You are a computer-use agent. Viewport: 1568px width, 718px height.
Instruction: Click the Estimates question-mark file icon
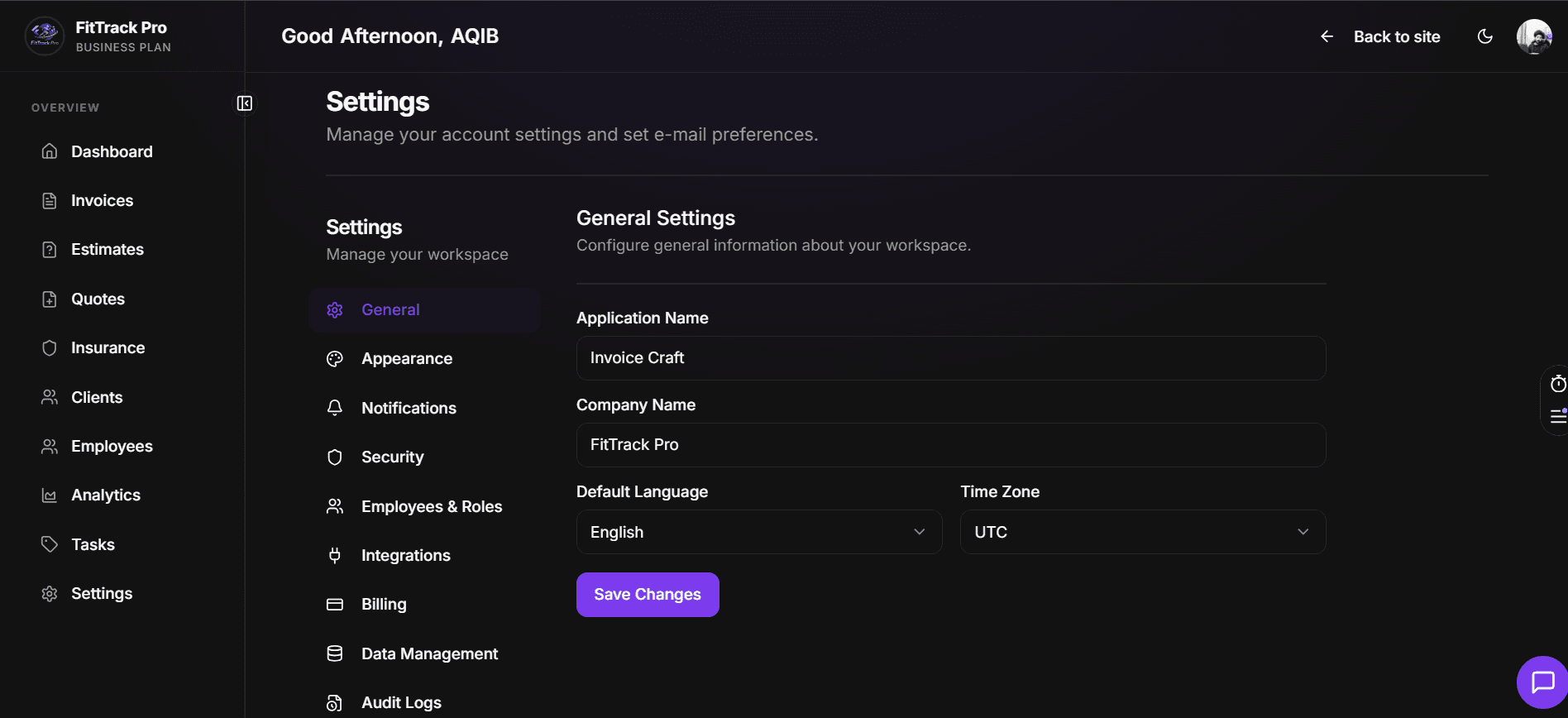50,250
